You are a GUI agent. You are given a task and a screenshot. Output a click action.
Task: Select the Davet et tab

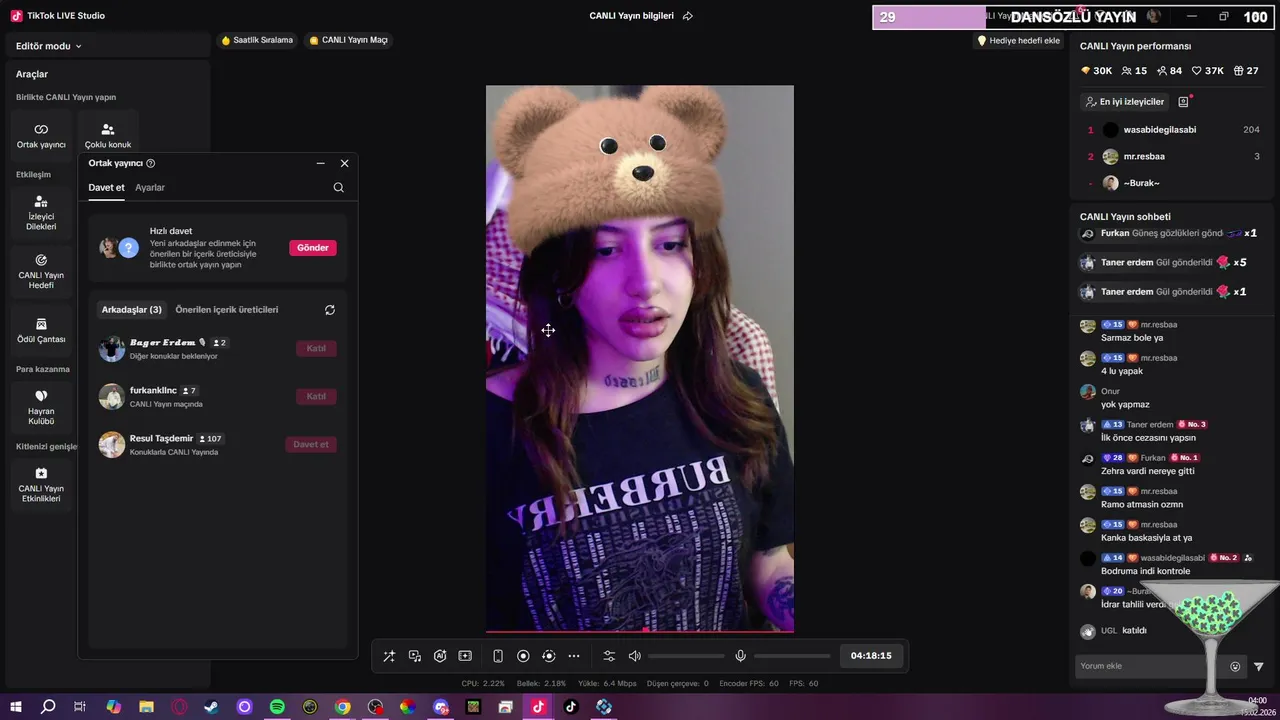point(106,188)
